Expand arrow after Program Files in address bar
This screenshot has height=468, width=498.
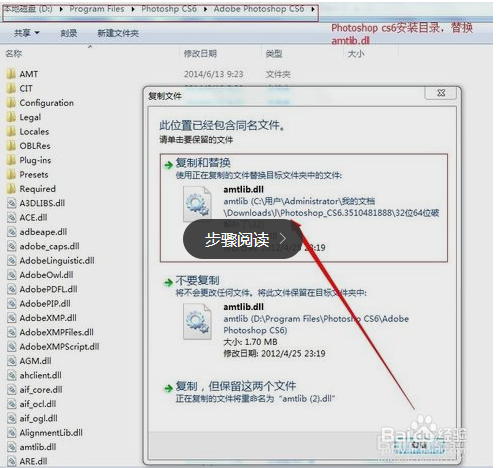pyautogui.click(x=133, y=9)
